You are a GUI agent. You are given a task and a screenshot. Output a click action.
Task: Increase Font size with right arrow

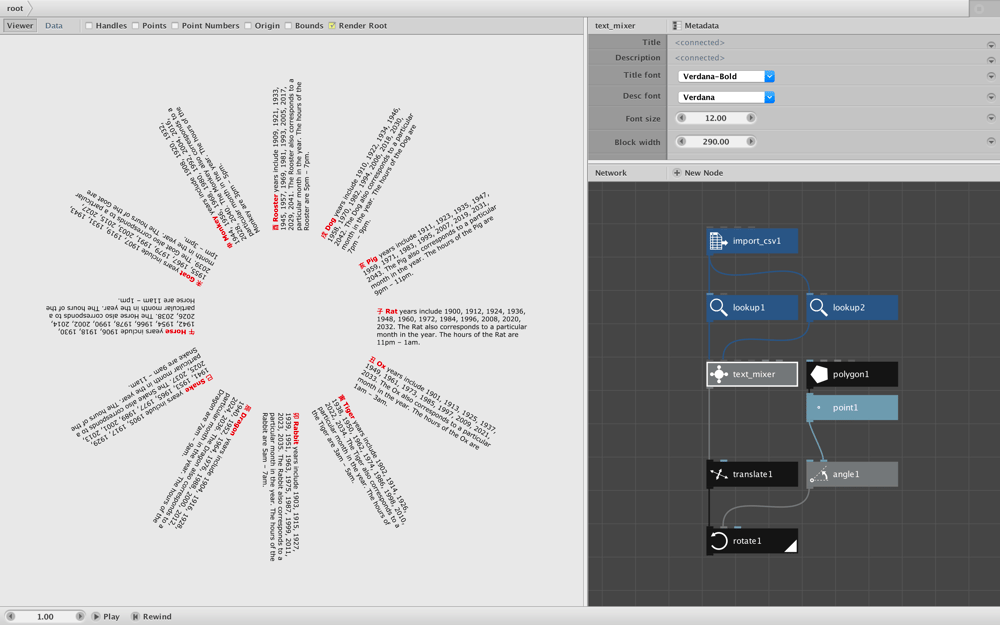[751, 118]
